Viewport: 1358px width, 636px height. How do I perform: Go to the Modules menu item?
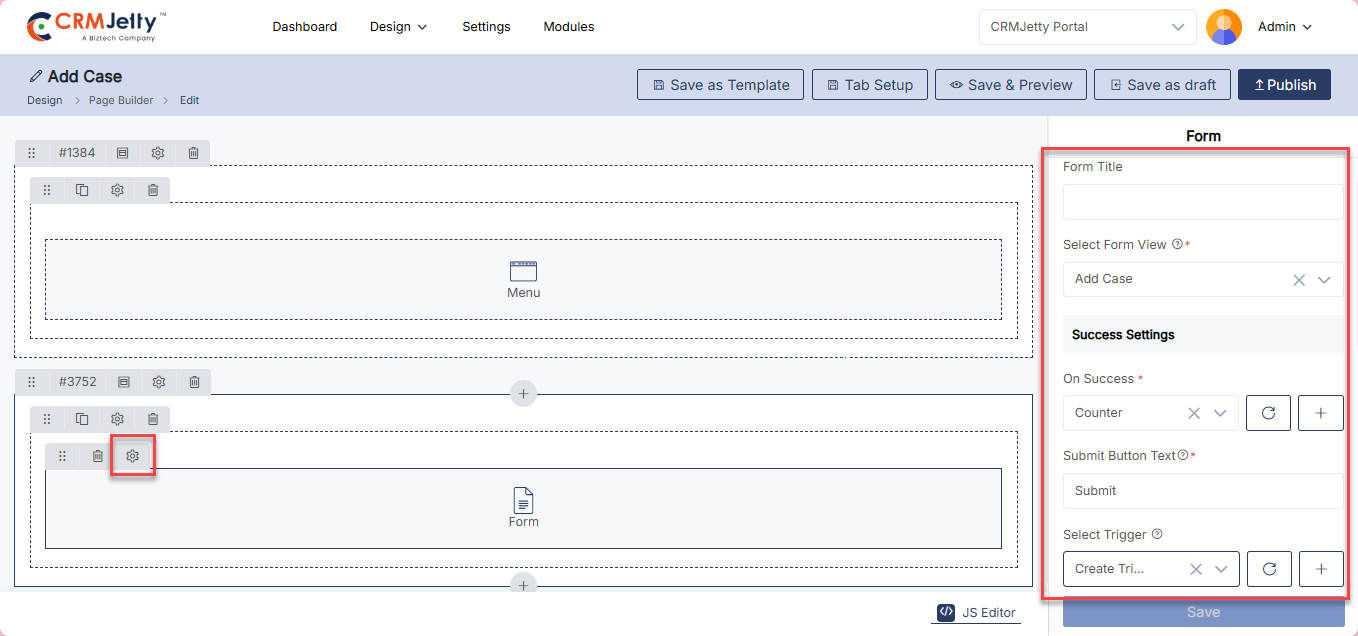(x=568, y=27)
